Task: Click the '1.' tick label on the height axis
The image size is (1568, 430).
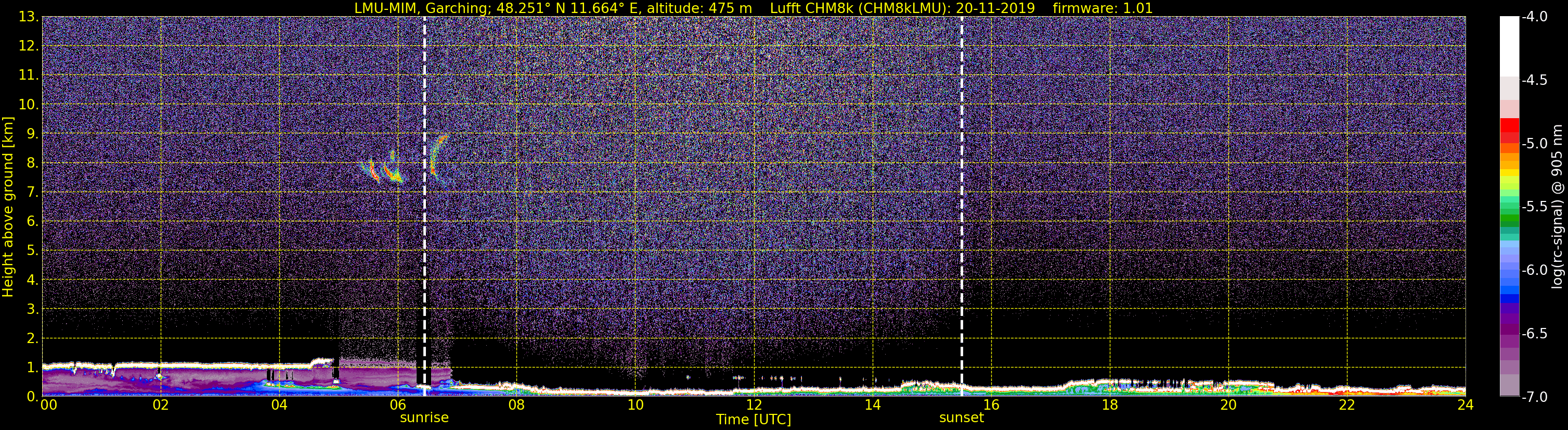Action: [x=33, y=368]
